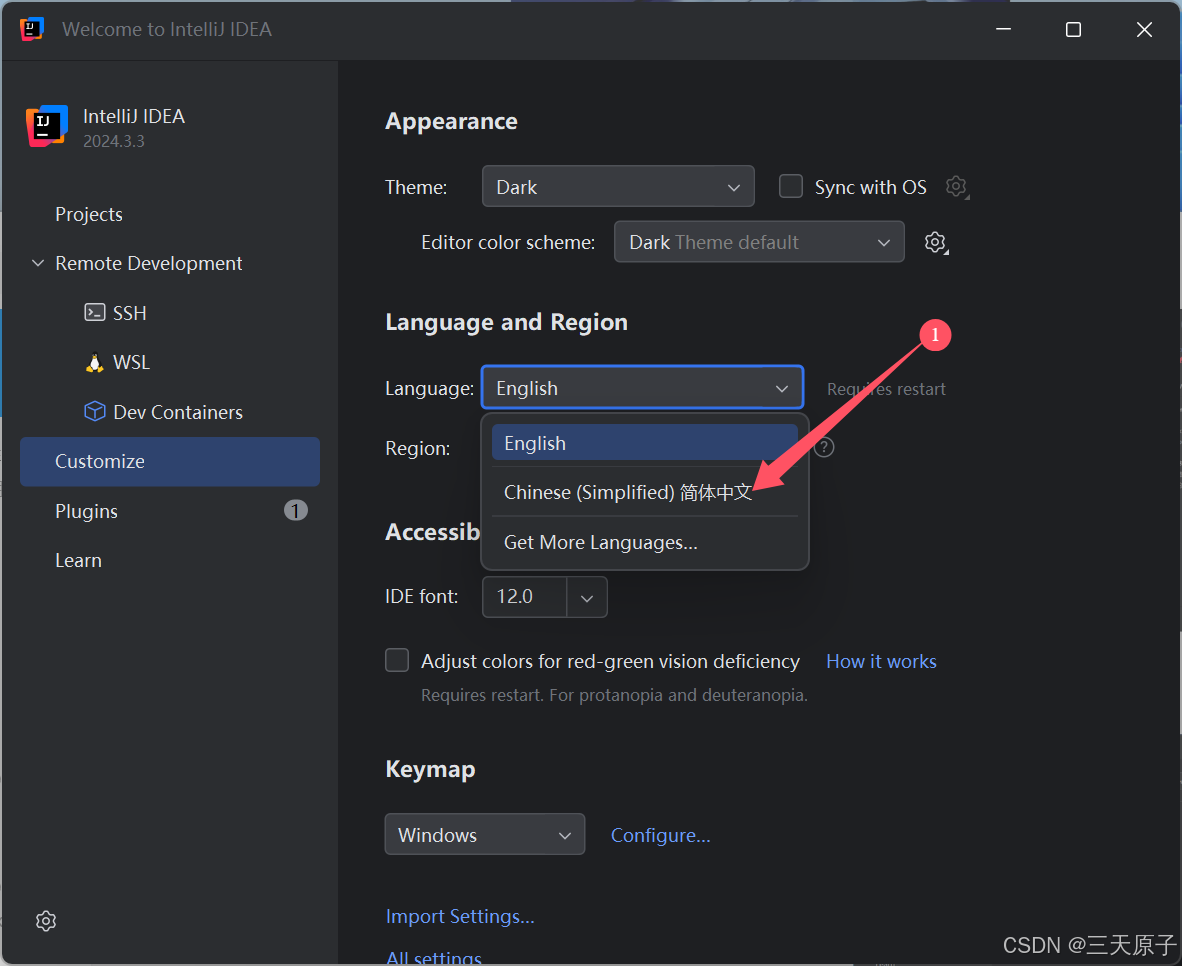Open the Theme dropdown showing Dark

(618, 186)
